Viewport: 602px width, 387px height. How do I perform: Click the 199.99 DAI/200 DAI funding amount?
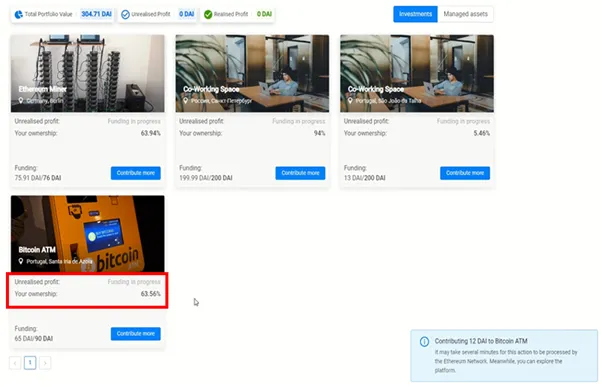[205, 178]
